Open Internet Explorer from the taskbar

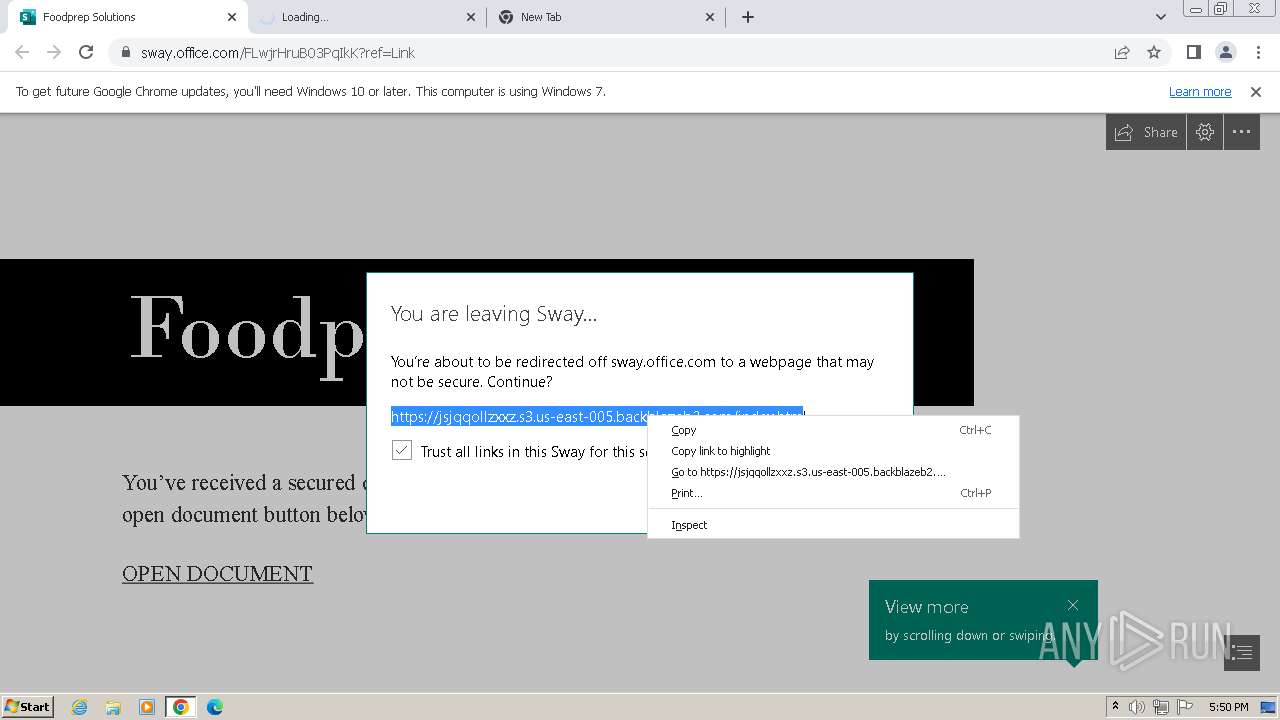point(80,707)
